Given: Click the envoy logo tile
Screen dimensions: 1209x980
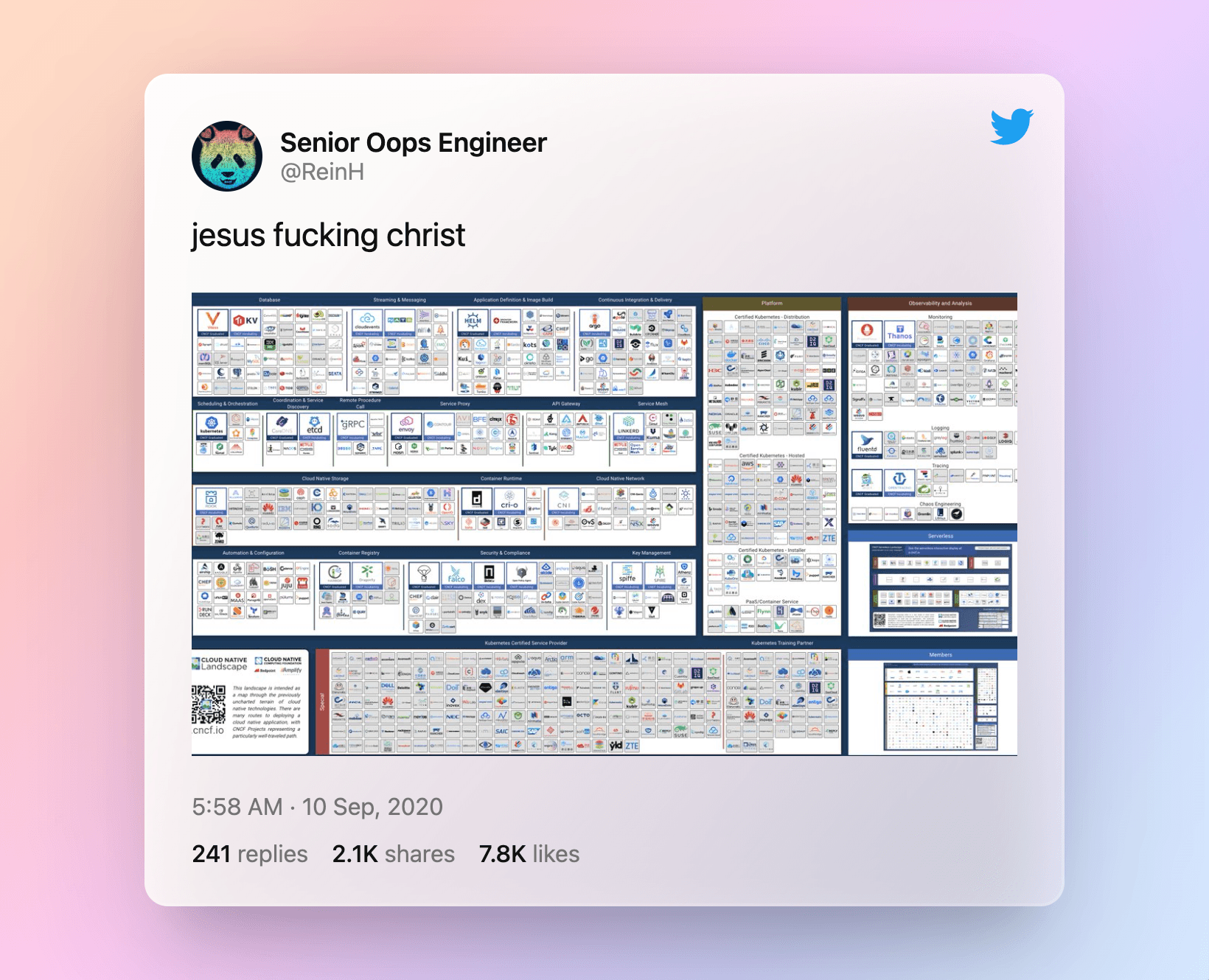Looking at the screenshot, I should (x=406, y=427).
